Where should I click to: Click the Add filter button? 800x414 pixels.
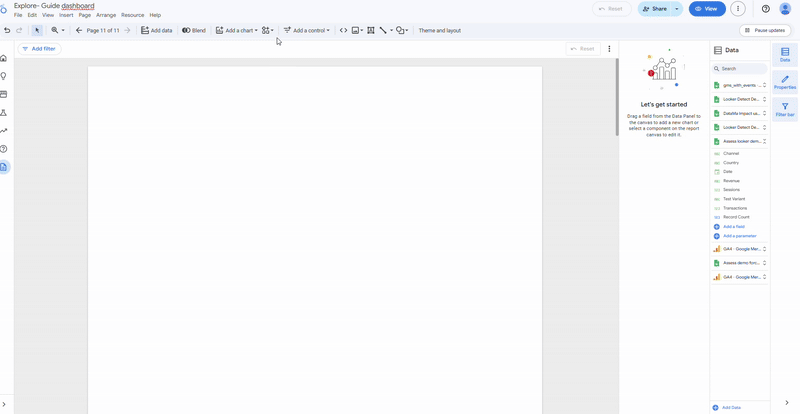[38, 48]
